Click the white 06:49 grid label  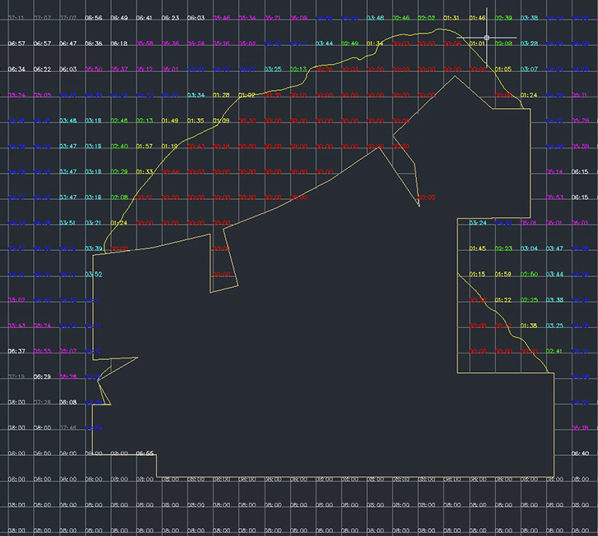click(x=119, y=18)
